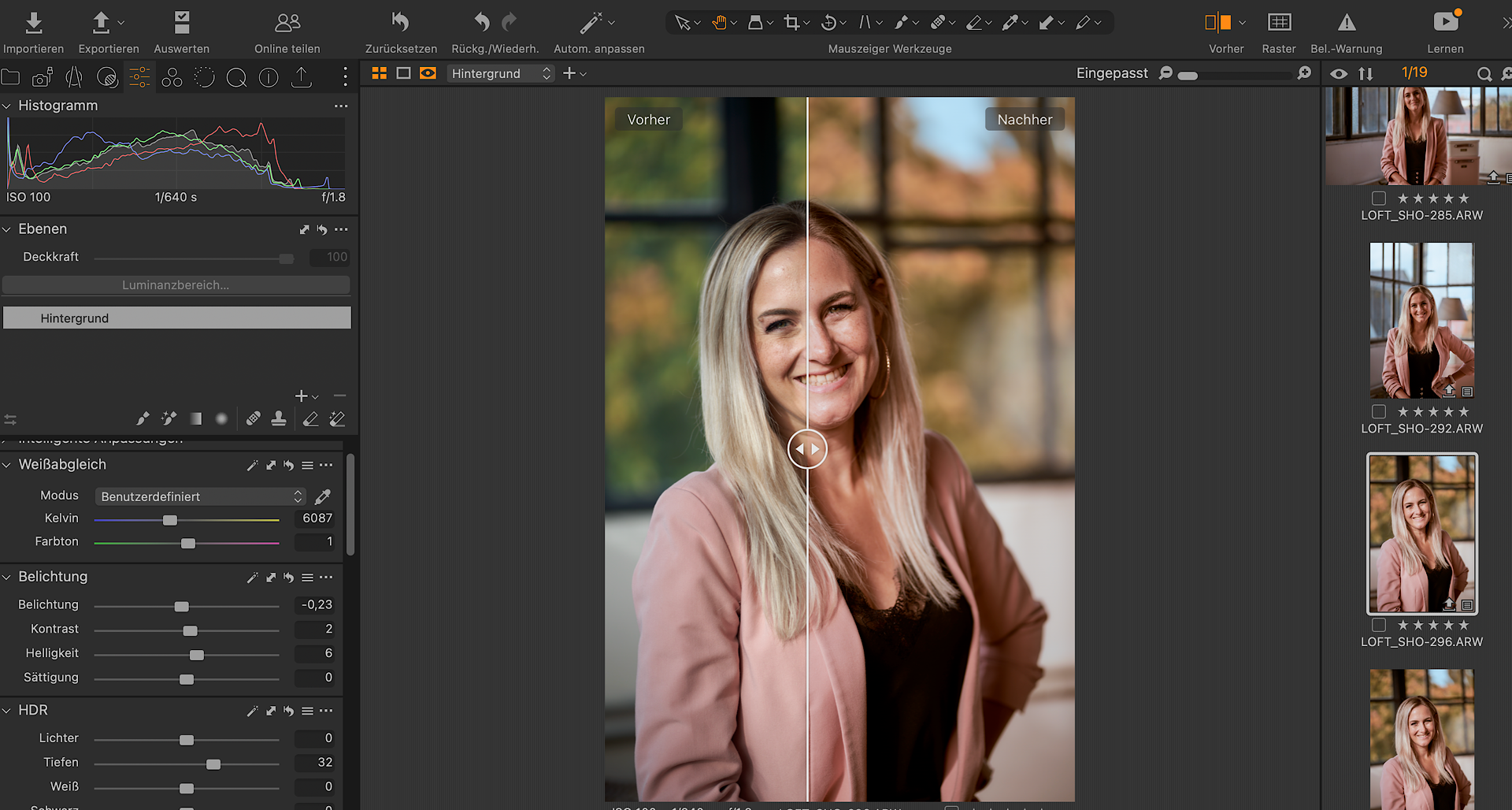Select the healing bandage cursor tool
Screen dimensions: 1512x810
[x=938, y=23]
